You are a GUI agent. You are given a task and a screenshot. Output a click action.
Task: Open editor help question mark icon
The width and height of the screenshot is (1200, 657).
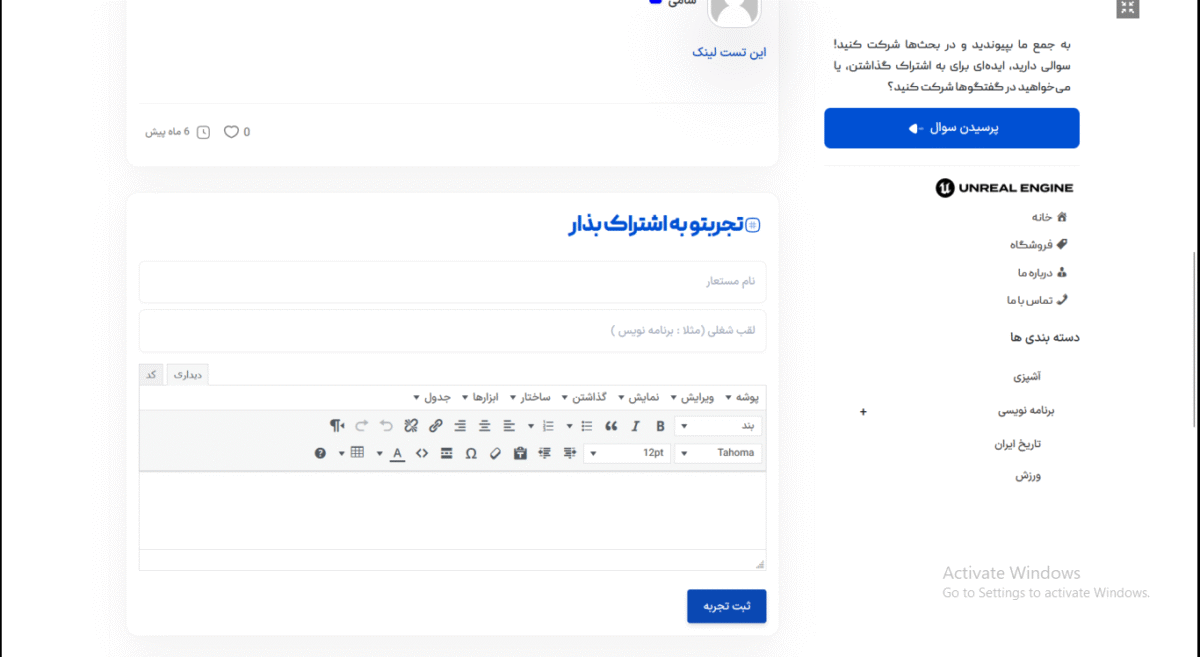point(320,453)
